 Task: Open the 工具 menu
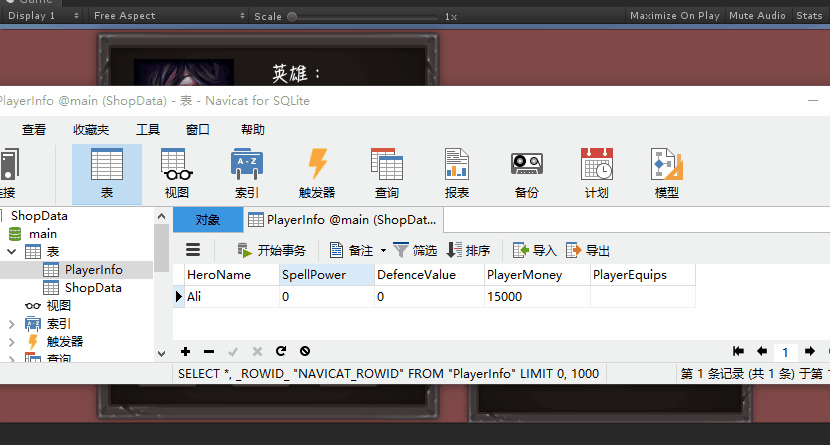tap(148, 130)
